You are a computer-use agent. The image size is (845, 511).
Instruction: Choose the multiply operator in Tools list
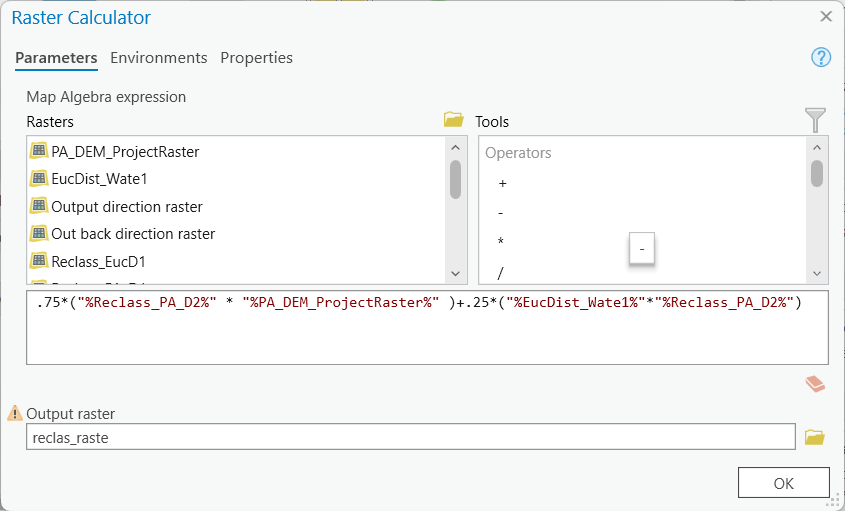pyautogui.click(x=501, y=243)
